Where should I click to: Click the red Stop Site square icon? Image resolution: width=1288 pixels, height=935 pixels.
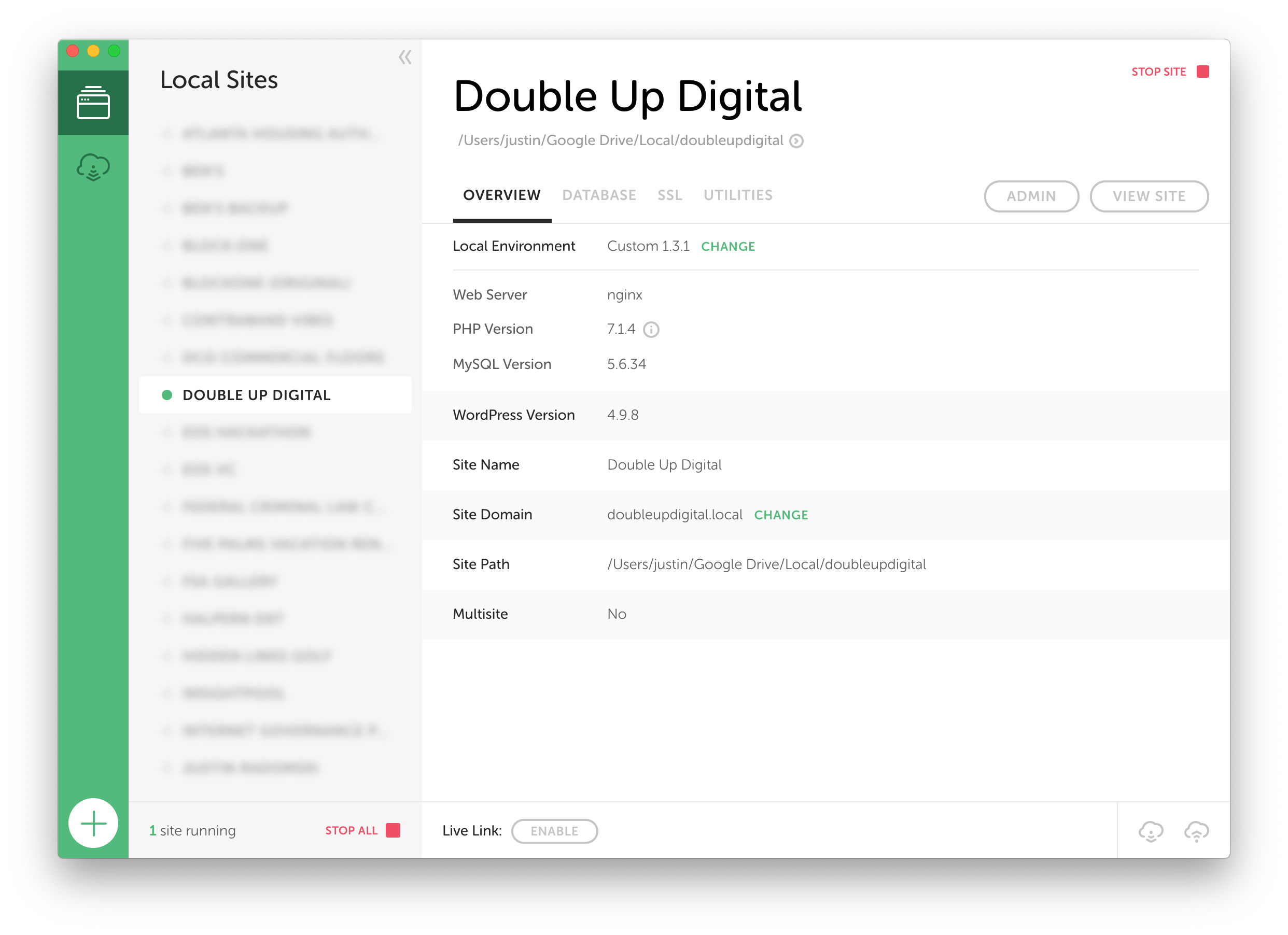[x=1203, y=72]
